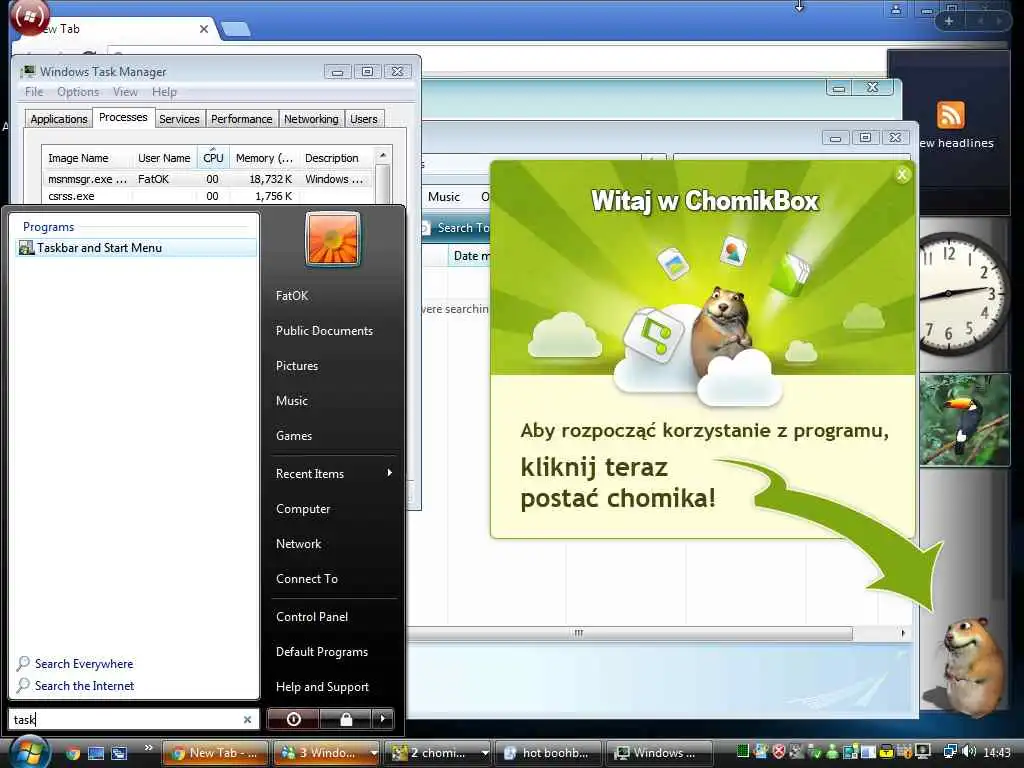
Task: Click the network connection tray icon
Action: pyautogui.click(x=950, y=752)
